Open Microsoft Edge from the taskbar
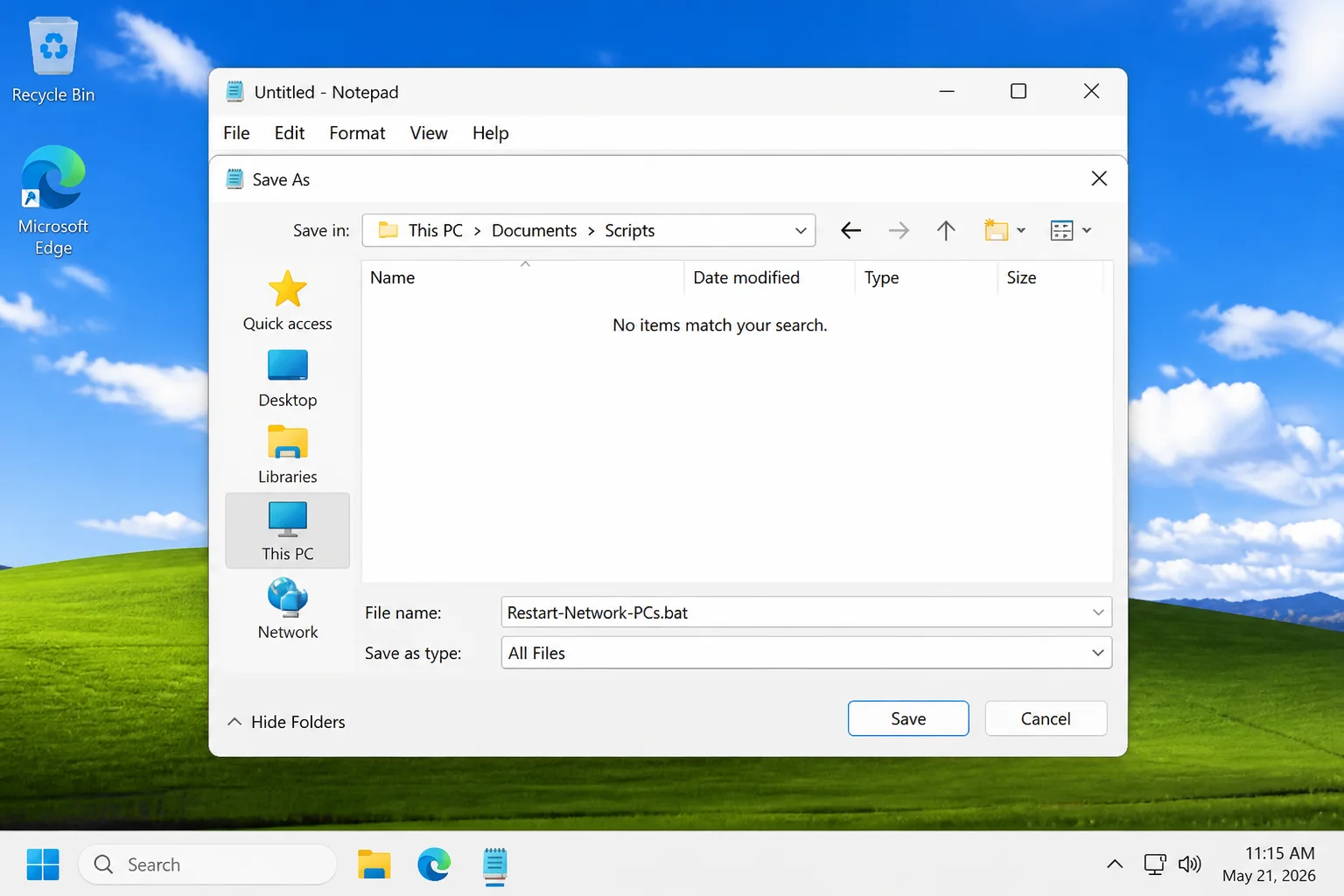The image size is (1344, 896). [434, 864]
